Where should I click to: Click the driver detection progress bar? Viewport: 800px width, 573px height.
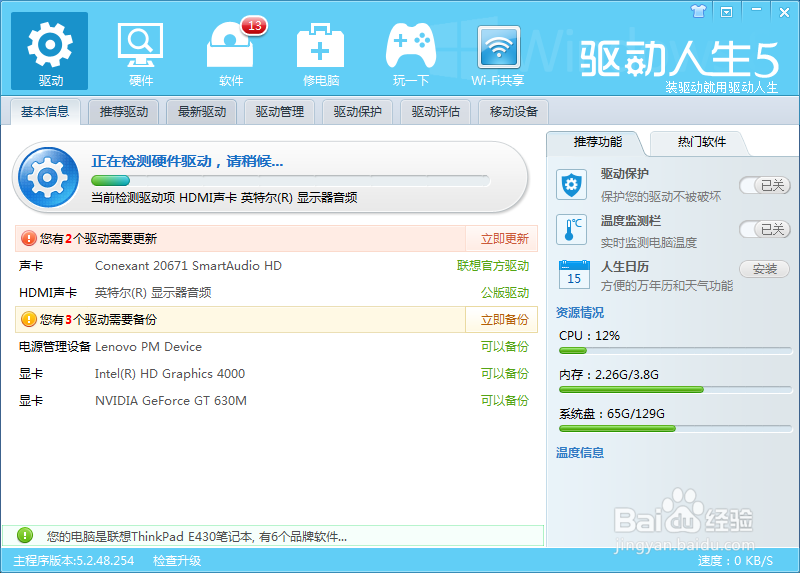pos(290,181)
